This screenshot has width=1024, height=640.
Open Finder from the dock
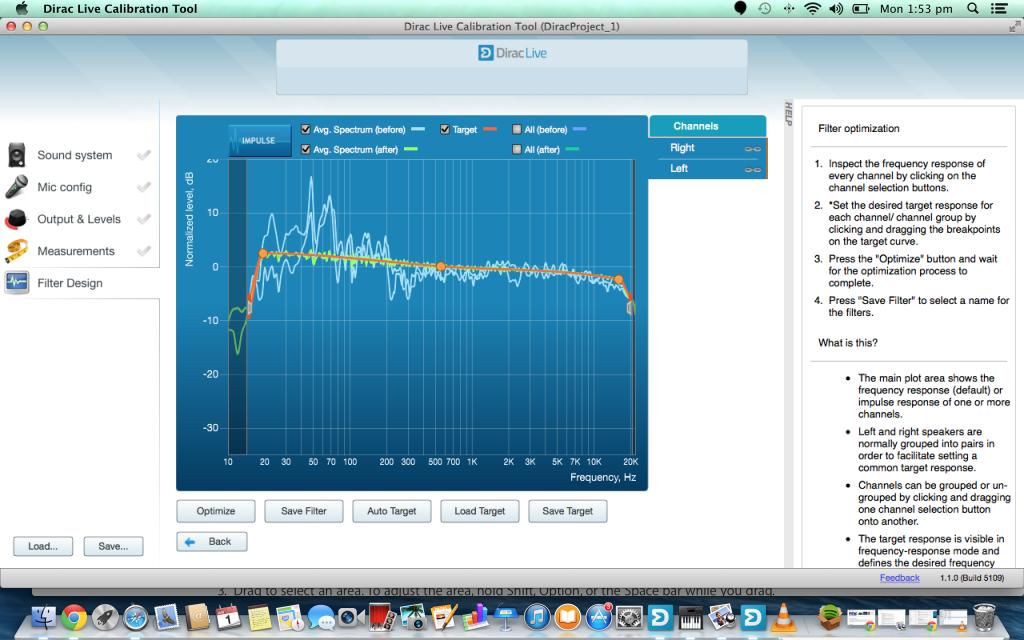pos(44,617)
